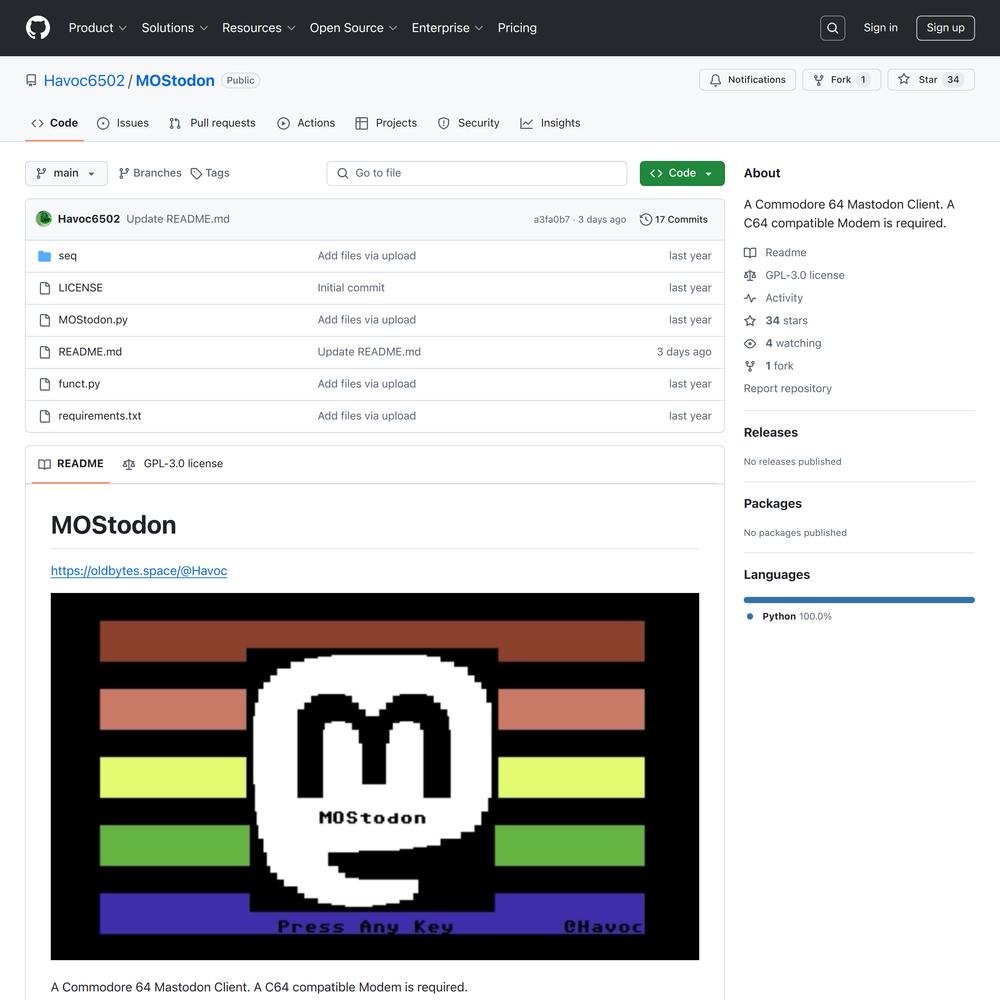This screenshot has height=1000, width=1000.
Task: Open the 17 Commits history link
Action: pos(674,219)
